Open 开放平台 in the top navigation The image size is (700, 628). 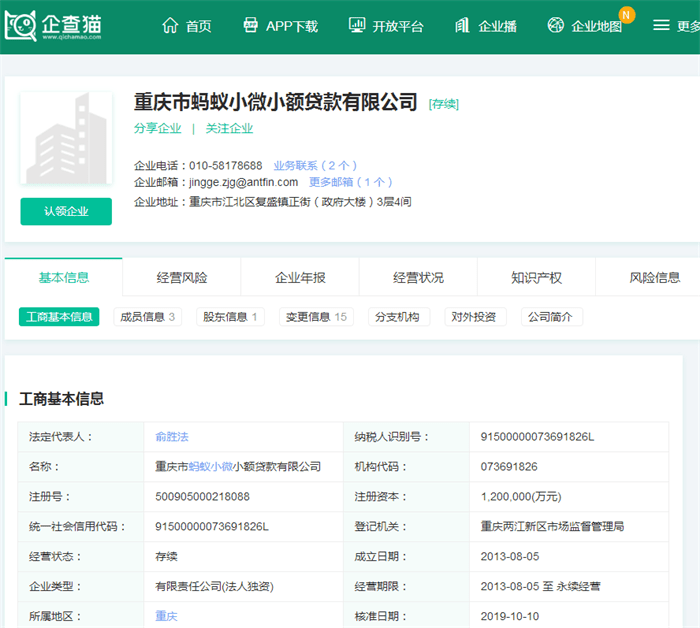[x=398, y=26]
